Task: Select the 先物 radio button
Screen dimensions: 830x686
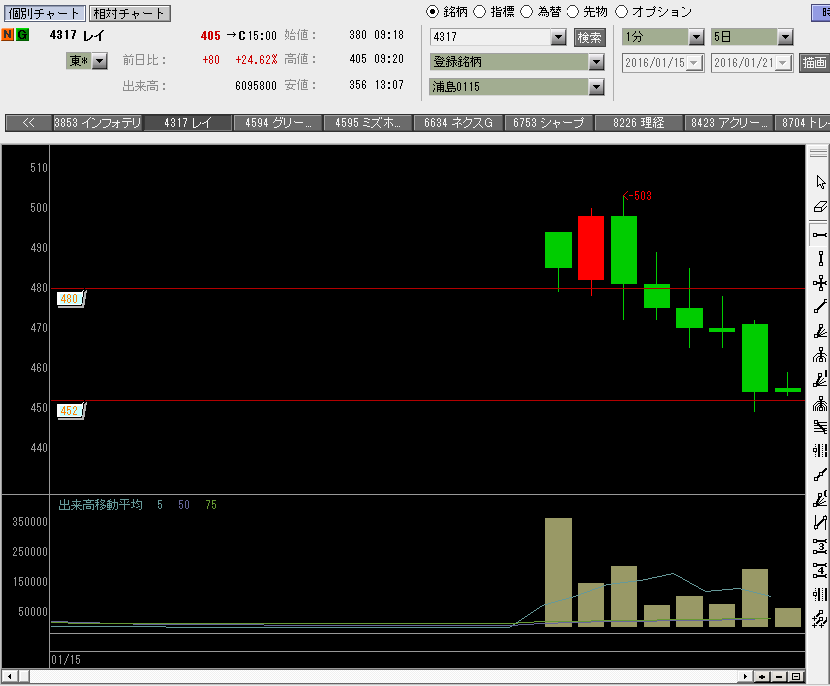Action: coord(573,12)
